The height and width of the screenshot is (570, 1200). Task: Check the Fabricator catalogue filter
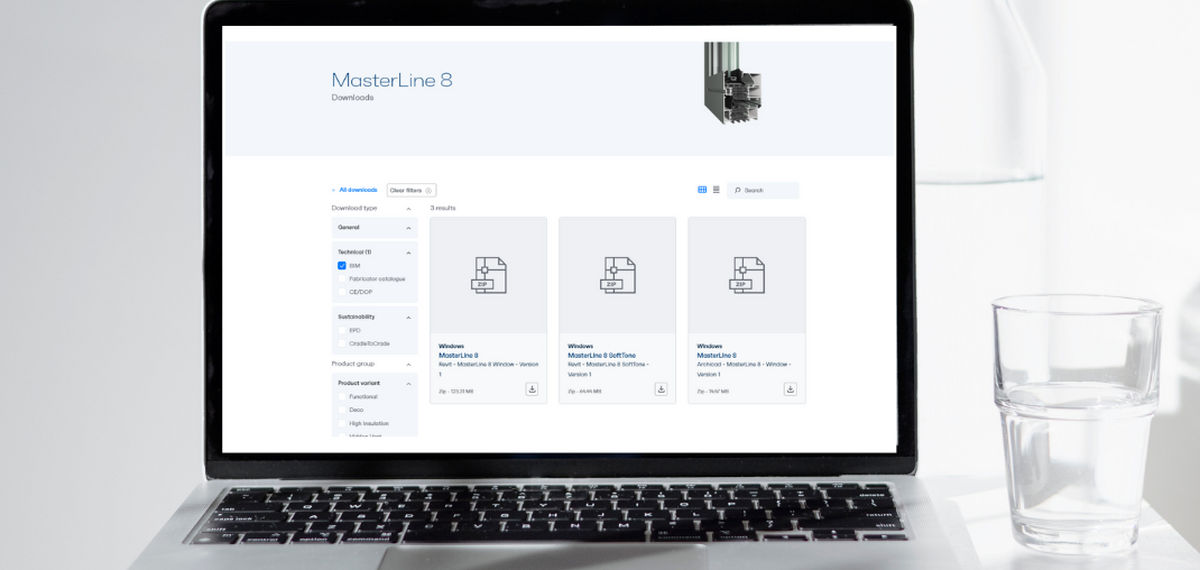[x=342, y=279]
